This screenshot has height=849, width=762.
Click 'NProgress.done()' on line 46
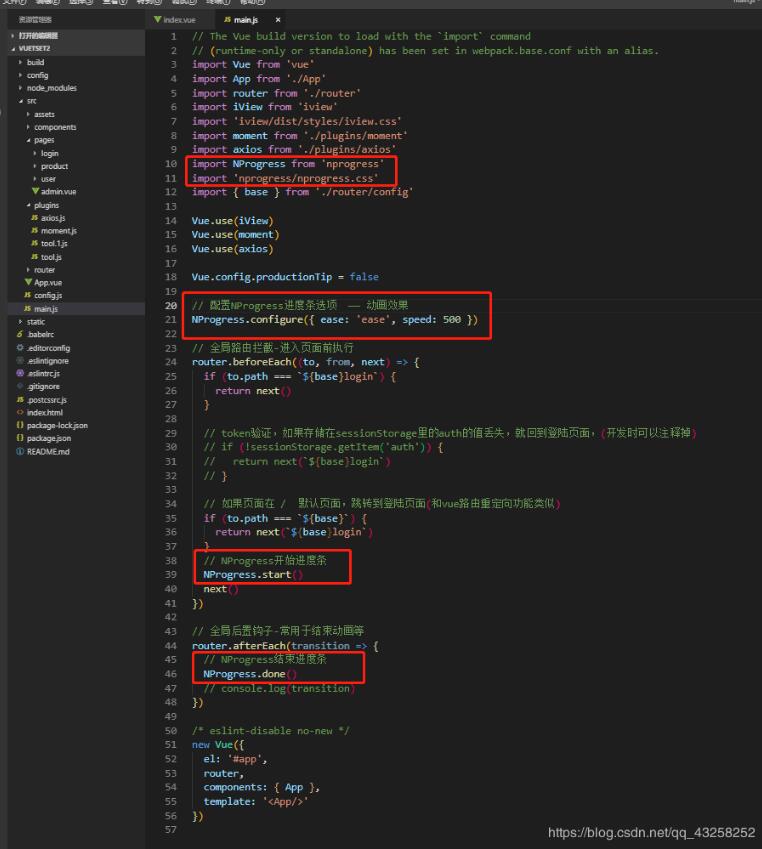click(250, 674)
